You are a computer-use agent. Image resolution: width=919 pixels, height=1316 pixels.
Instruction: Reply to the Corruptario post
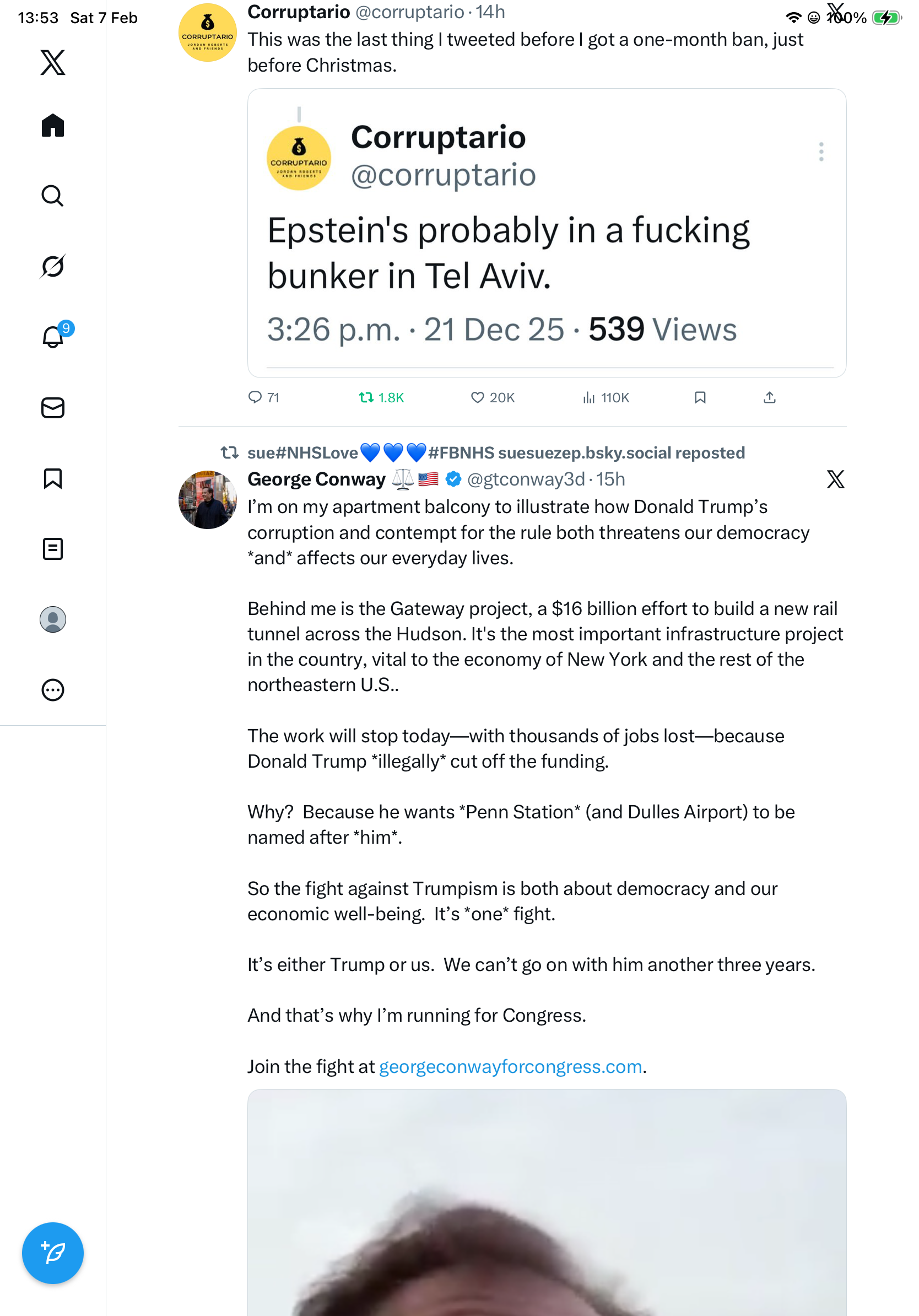tap(255, 397)
